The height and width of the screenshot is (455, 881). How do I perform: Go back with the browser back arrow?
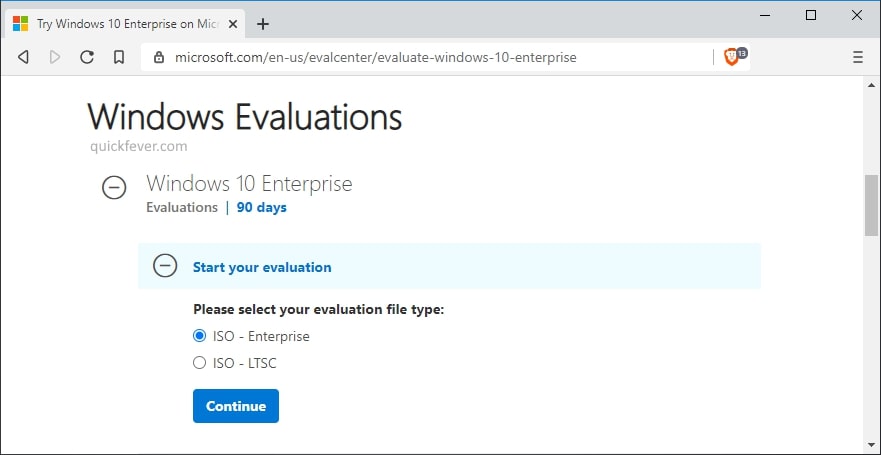23,57
